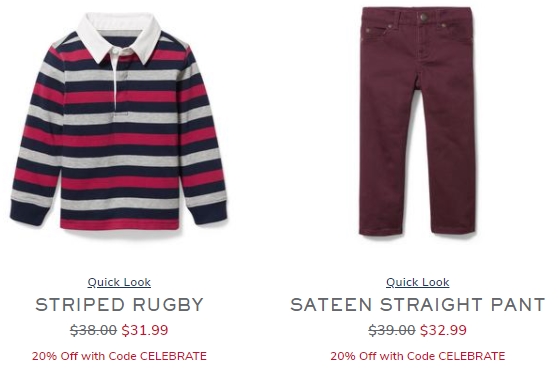Open the Striped Rugby shirt product image

click(x=119, y=122)
